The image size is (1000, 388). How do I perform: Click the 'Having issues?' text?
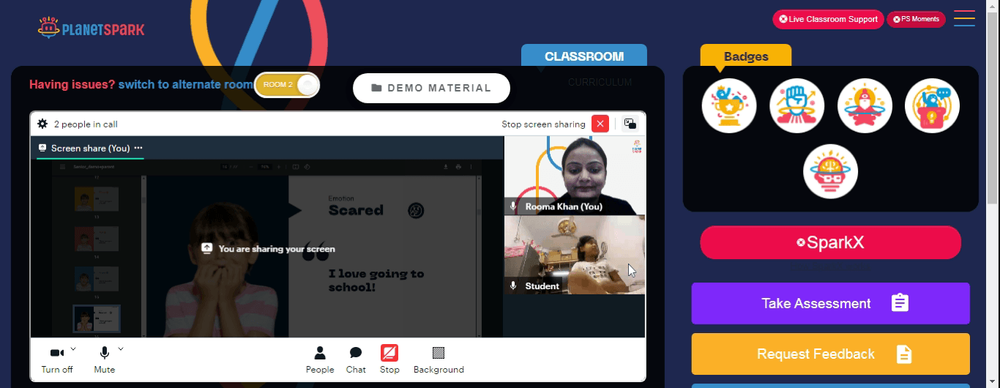click(72, 85)
